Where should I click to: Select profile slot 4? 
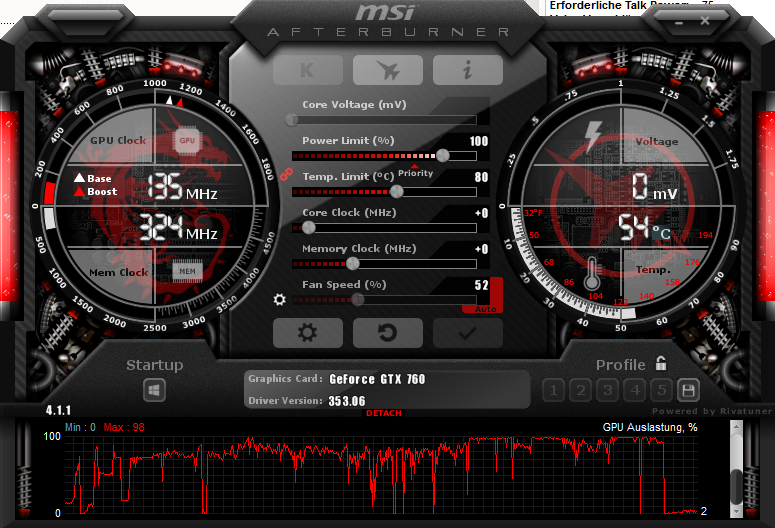click(x=635, y=391)
